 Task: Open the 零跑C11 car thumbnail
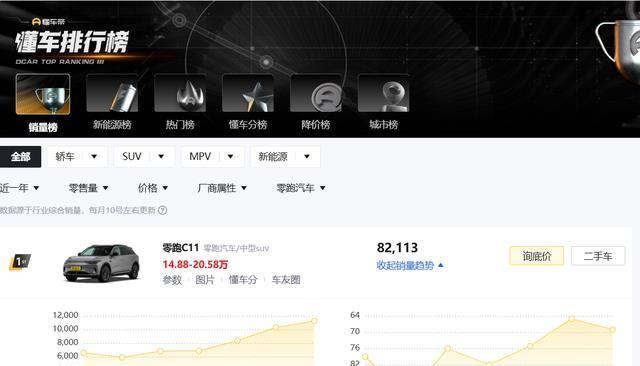(x=101, y=263)
